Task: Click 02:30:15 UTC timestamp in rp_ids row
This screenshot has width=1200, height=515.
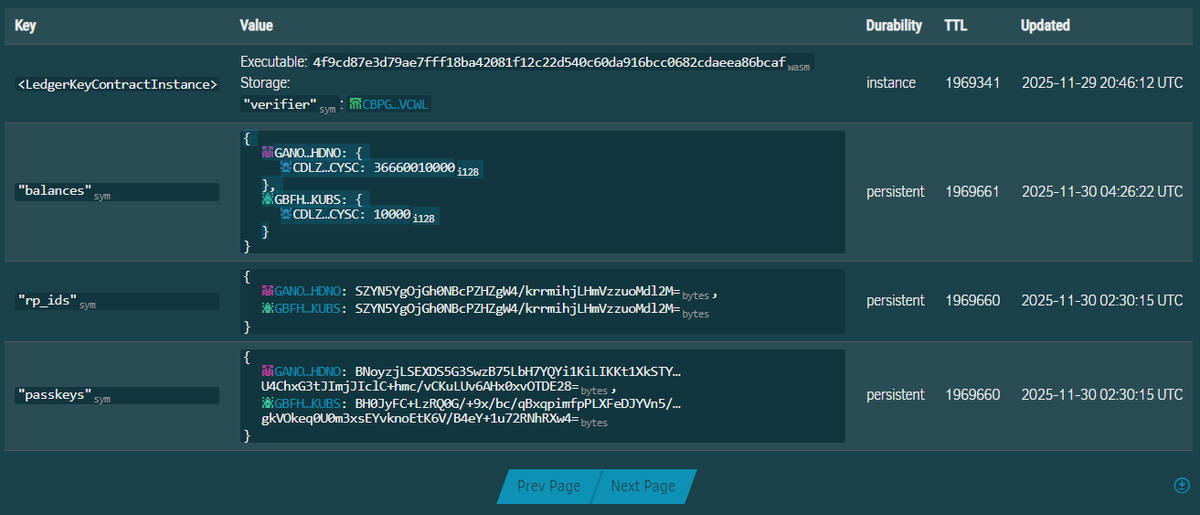Action: point(1102,300)
